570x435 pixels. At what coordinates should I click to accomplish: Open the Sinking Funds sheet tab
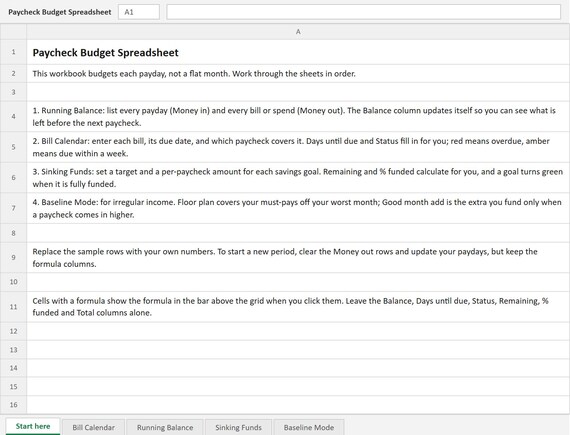click(x=238, y=427)
